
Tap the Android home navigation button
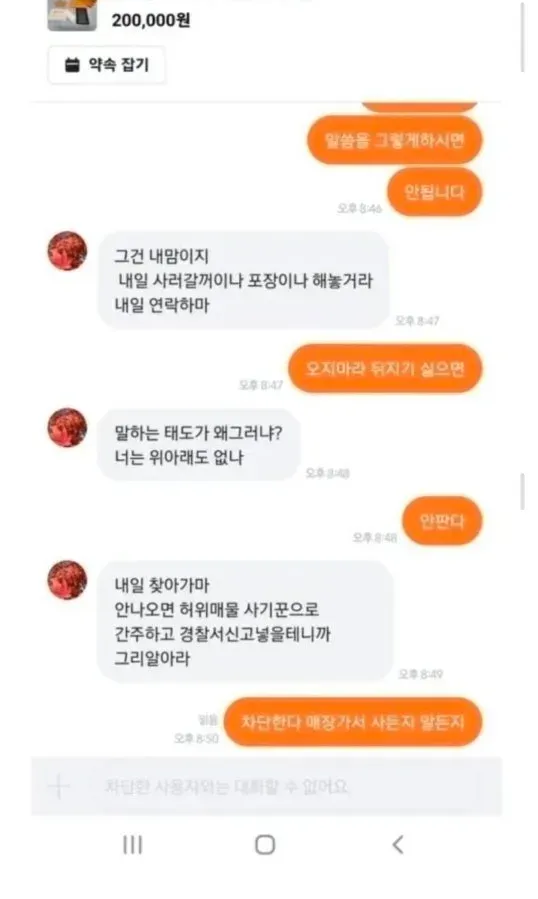tap(265, 845)
